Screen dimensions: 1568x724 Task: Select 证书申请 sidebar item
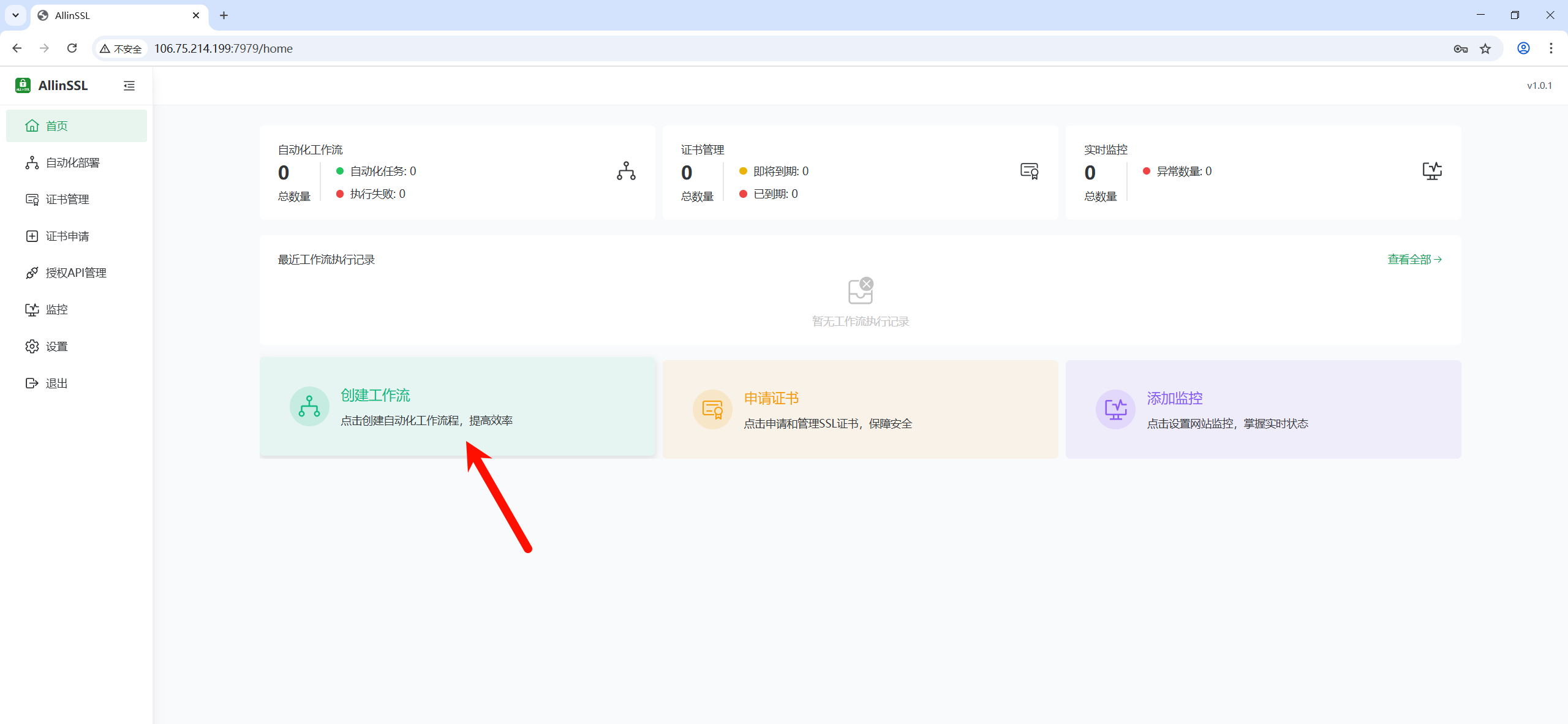[77, 236]
